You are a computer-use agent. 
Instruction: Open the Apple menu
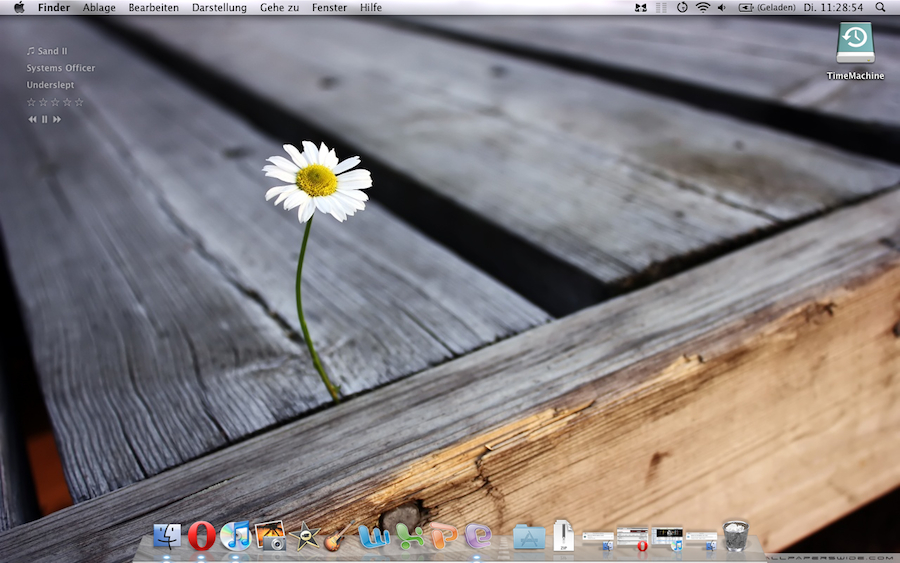click(x=20, y=7)
